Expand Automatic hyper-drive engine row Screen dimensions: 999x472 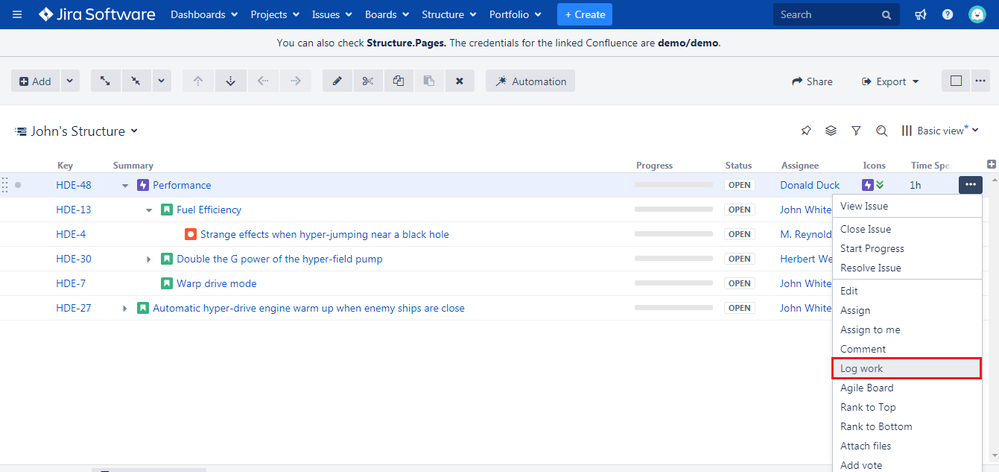point(126,308)
